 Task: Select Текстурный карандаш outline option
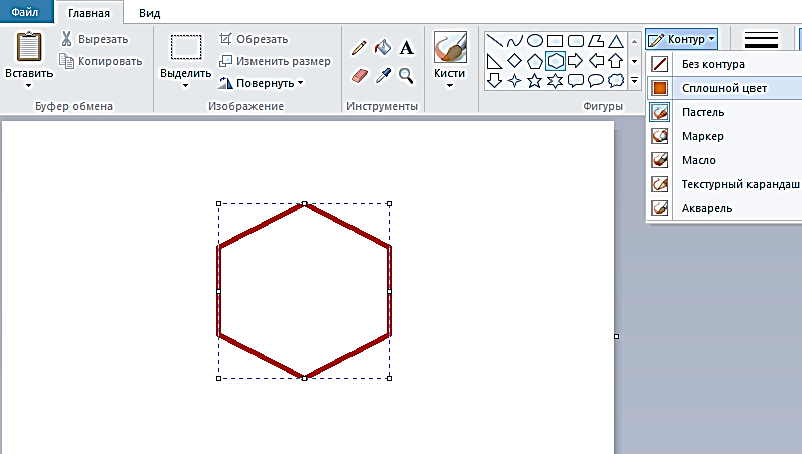[x=724, y=184]
